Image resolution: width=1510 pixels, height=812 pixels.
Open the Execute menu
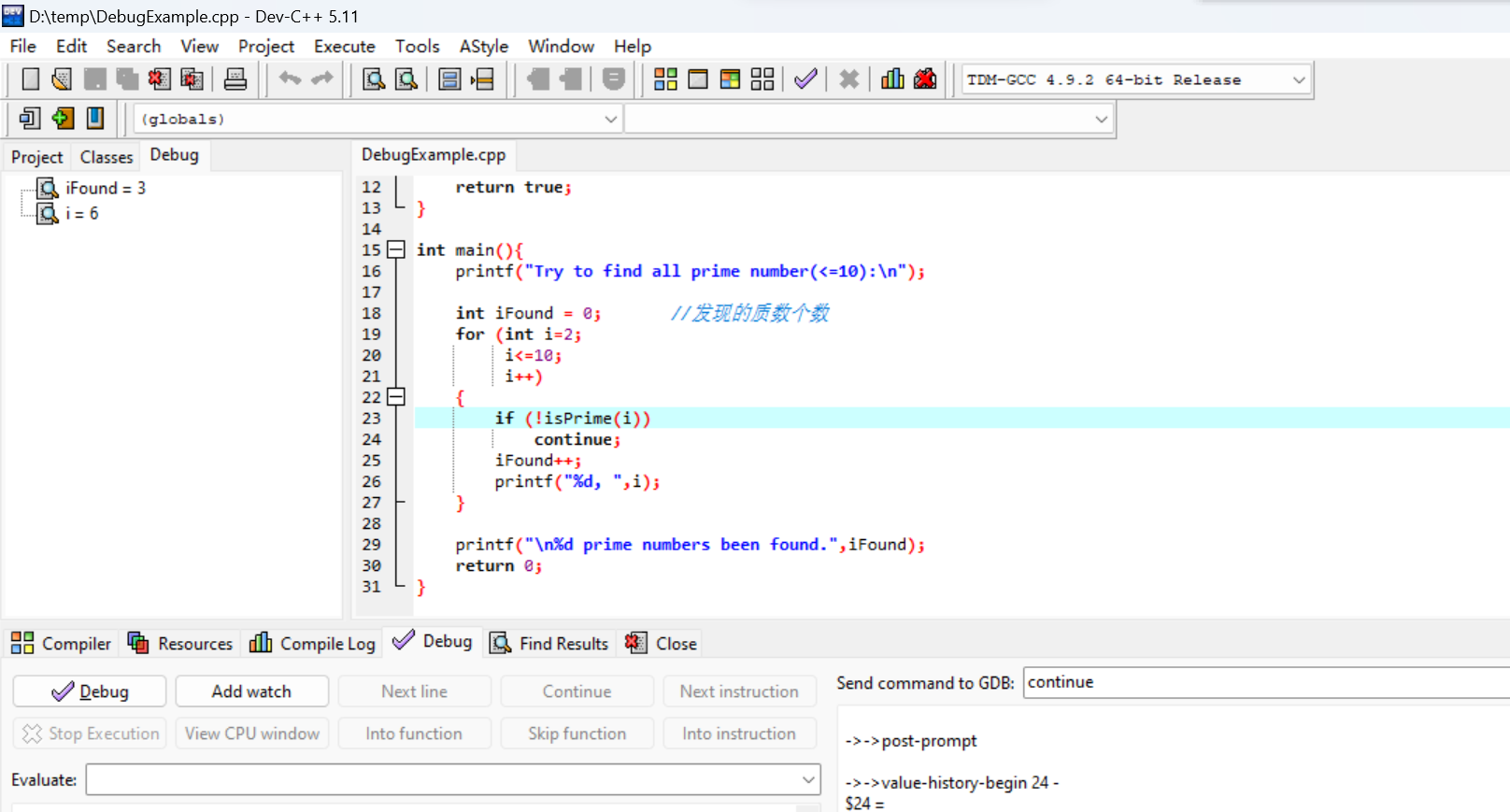(345, 46)
